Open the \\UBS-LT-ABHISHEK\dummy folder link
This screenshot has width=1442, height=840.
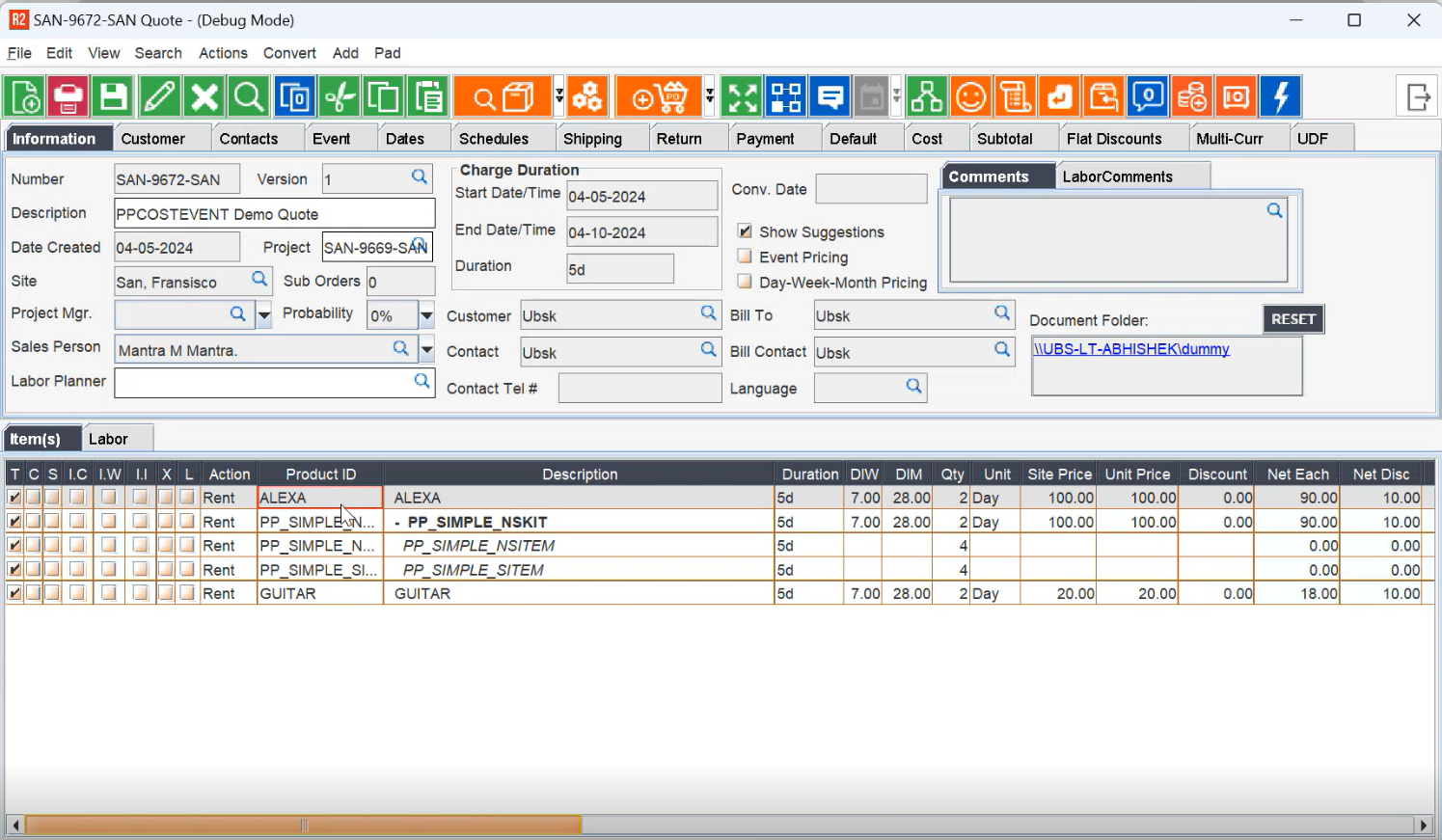coord(1131,349)
